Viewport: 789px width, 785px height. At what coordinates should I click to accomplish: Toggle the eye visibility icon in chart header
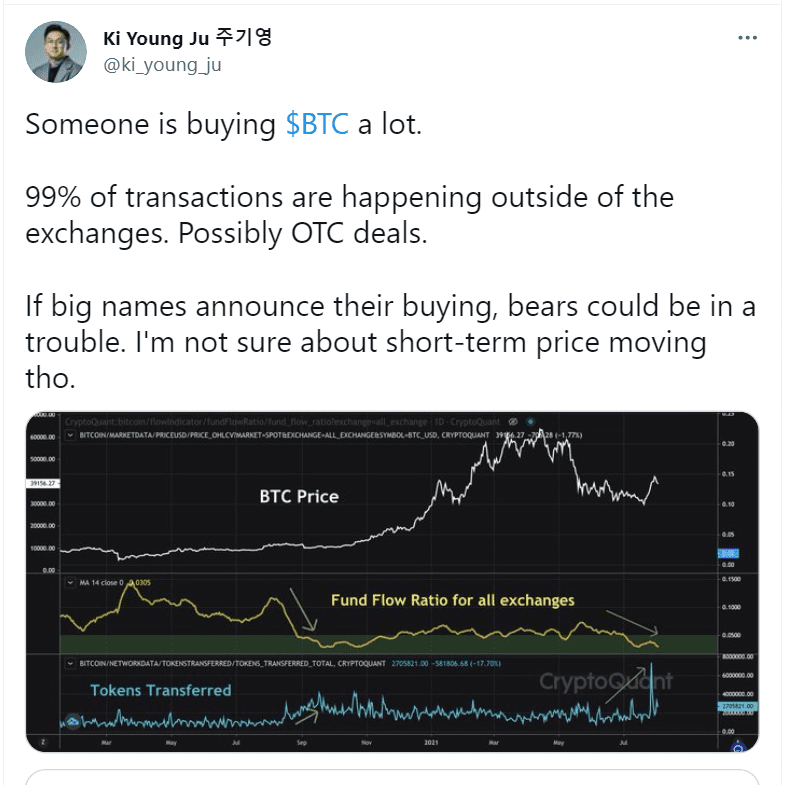pyautogui.click(x=513, y=422)
